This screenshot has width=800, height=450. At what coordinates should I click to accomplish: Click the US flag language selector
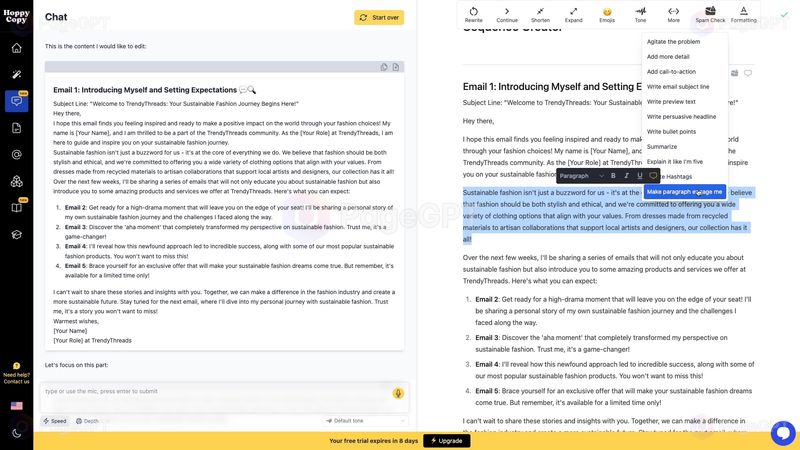[16, 406]
